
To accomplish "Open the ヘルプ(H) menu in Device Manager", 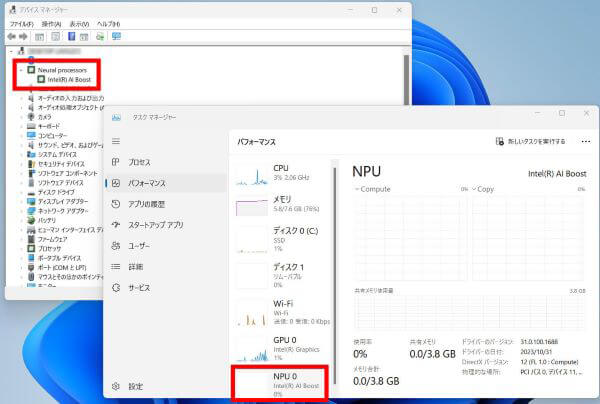I will pyautogui.click(x=108, y=24).
